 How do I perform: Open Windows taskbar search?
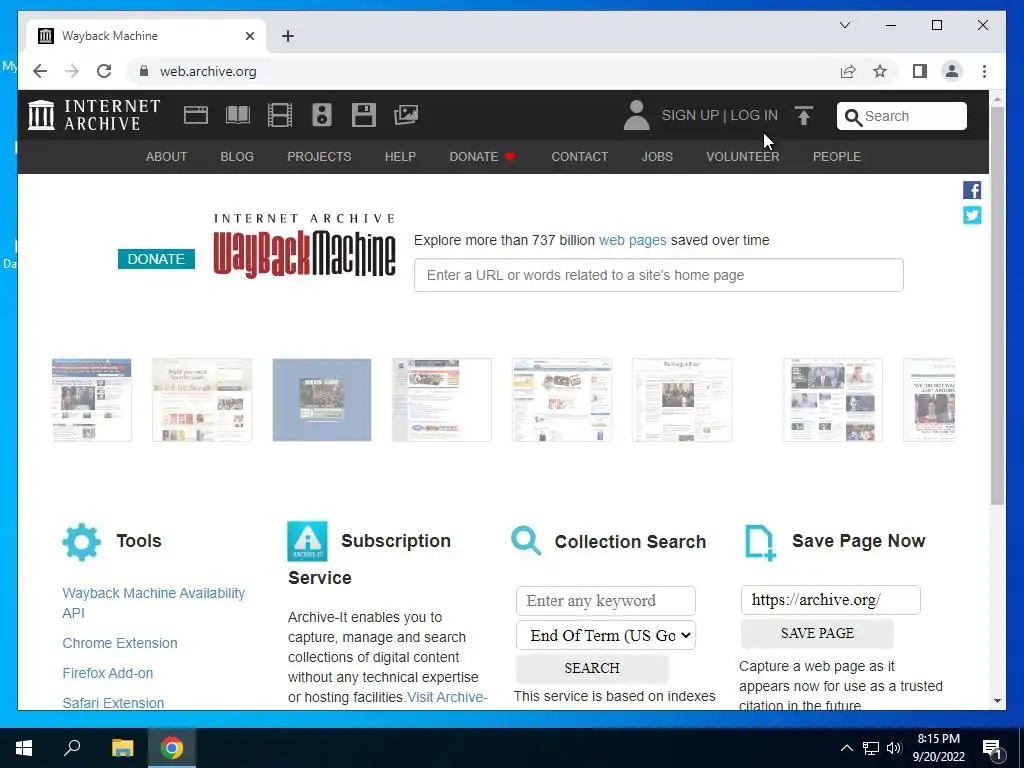coord(72,748)
